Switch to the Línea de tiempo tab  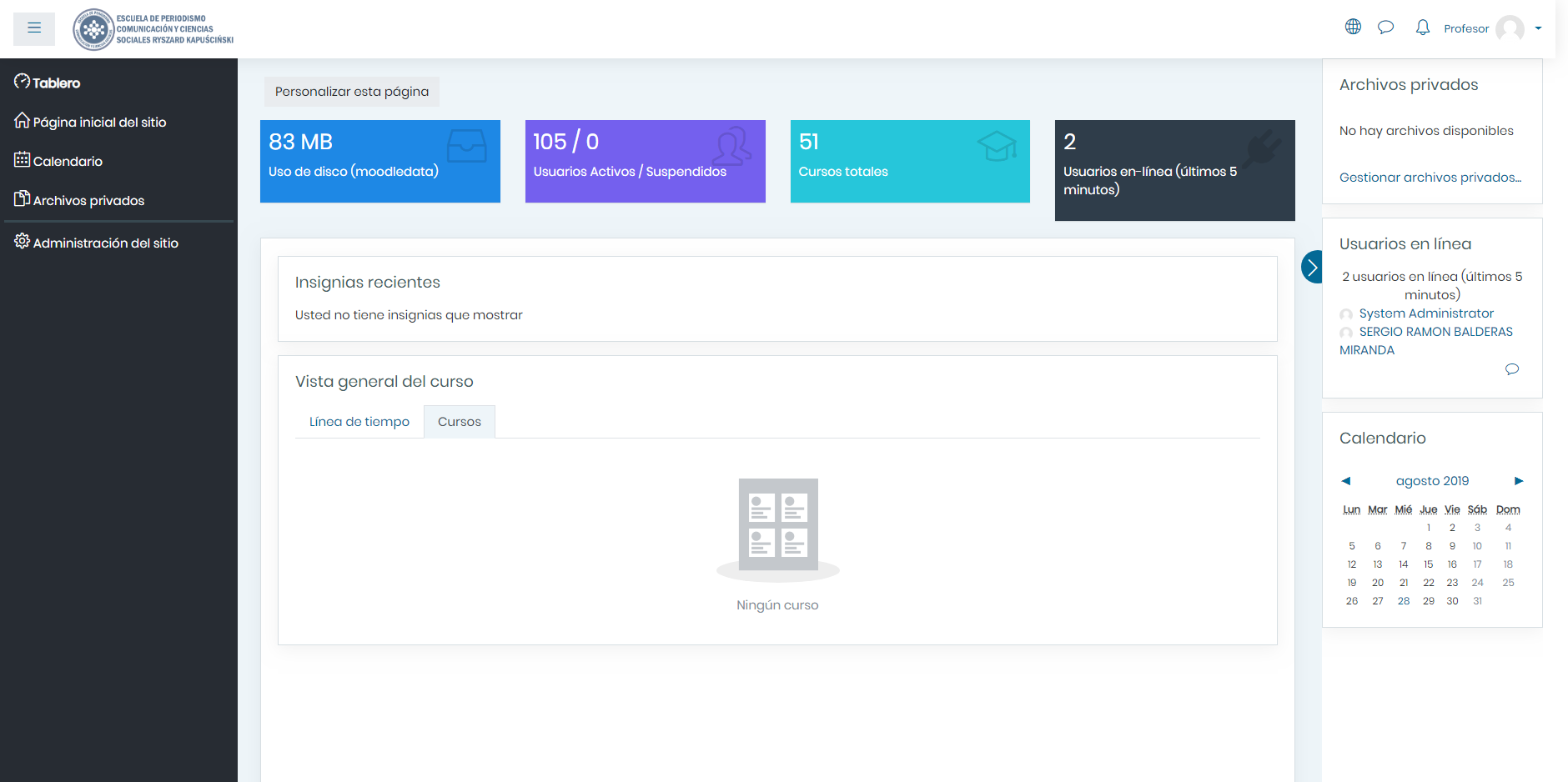pos(359,422)
